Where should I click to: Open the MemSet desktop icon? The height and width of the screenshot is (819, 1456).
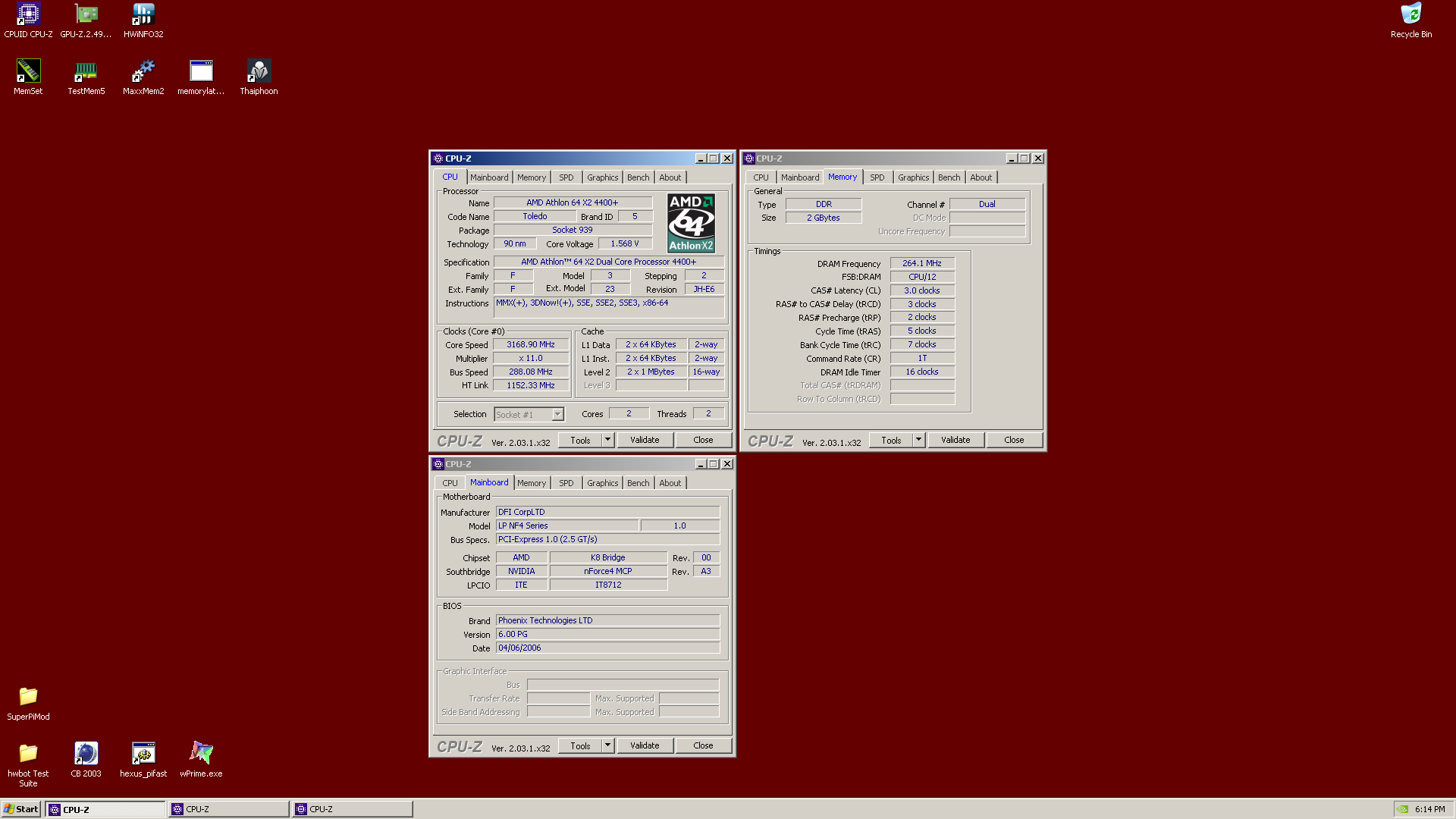point(28,77)
